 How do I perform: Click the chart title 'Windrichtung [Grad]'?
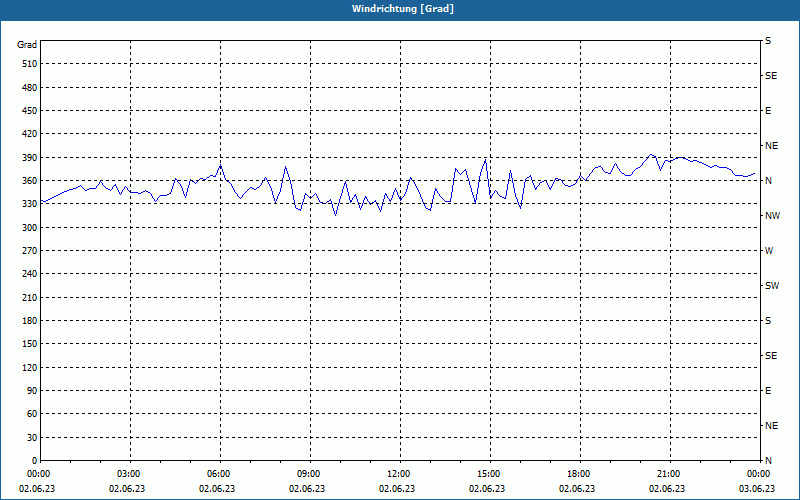pos(403,9)
